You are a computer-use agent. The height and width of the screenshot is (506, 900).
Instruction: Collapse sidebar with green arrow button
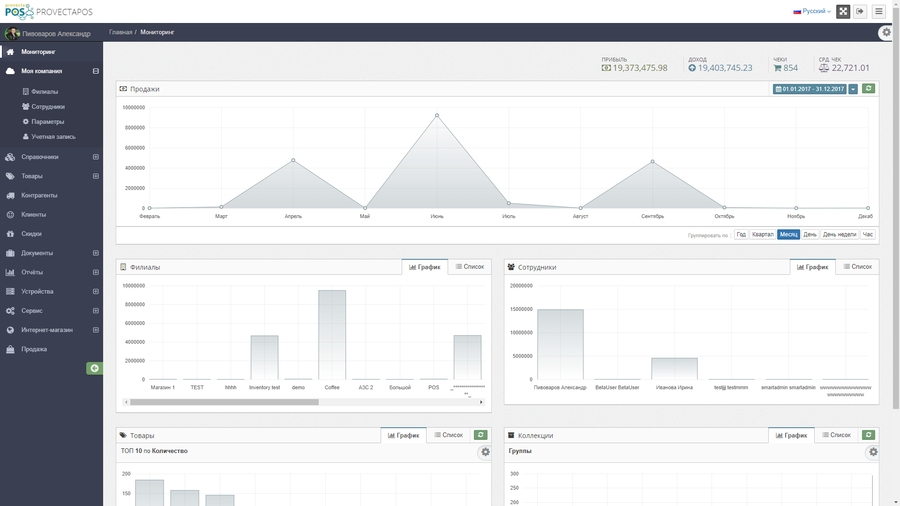(94, 369)
